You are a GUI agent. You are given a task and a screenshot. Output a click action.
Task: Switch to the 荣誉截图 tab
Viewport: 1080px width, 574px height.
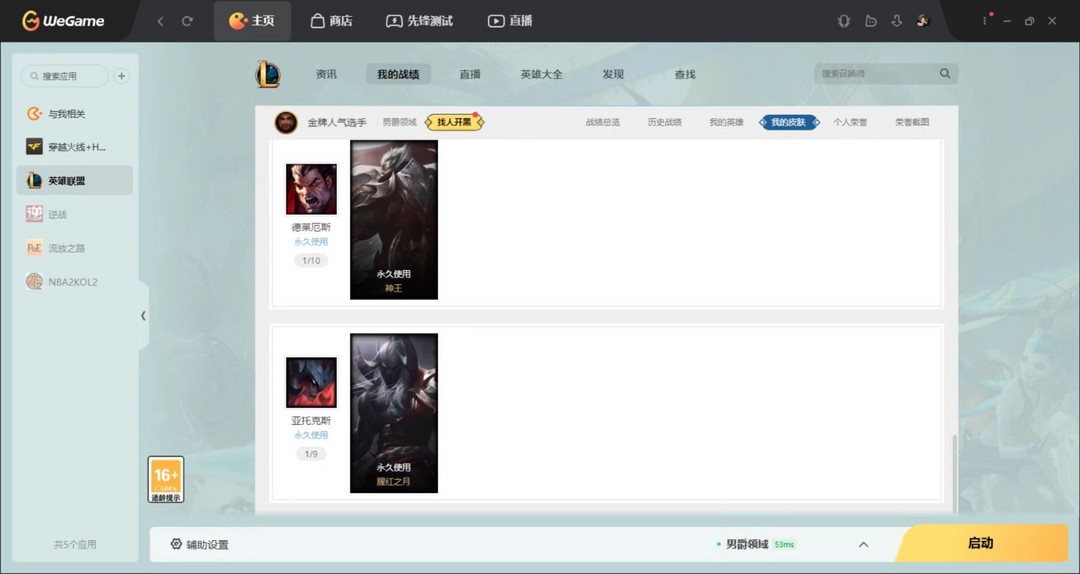pos(912,122)
